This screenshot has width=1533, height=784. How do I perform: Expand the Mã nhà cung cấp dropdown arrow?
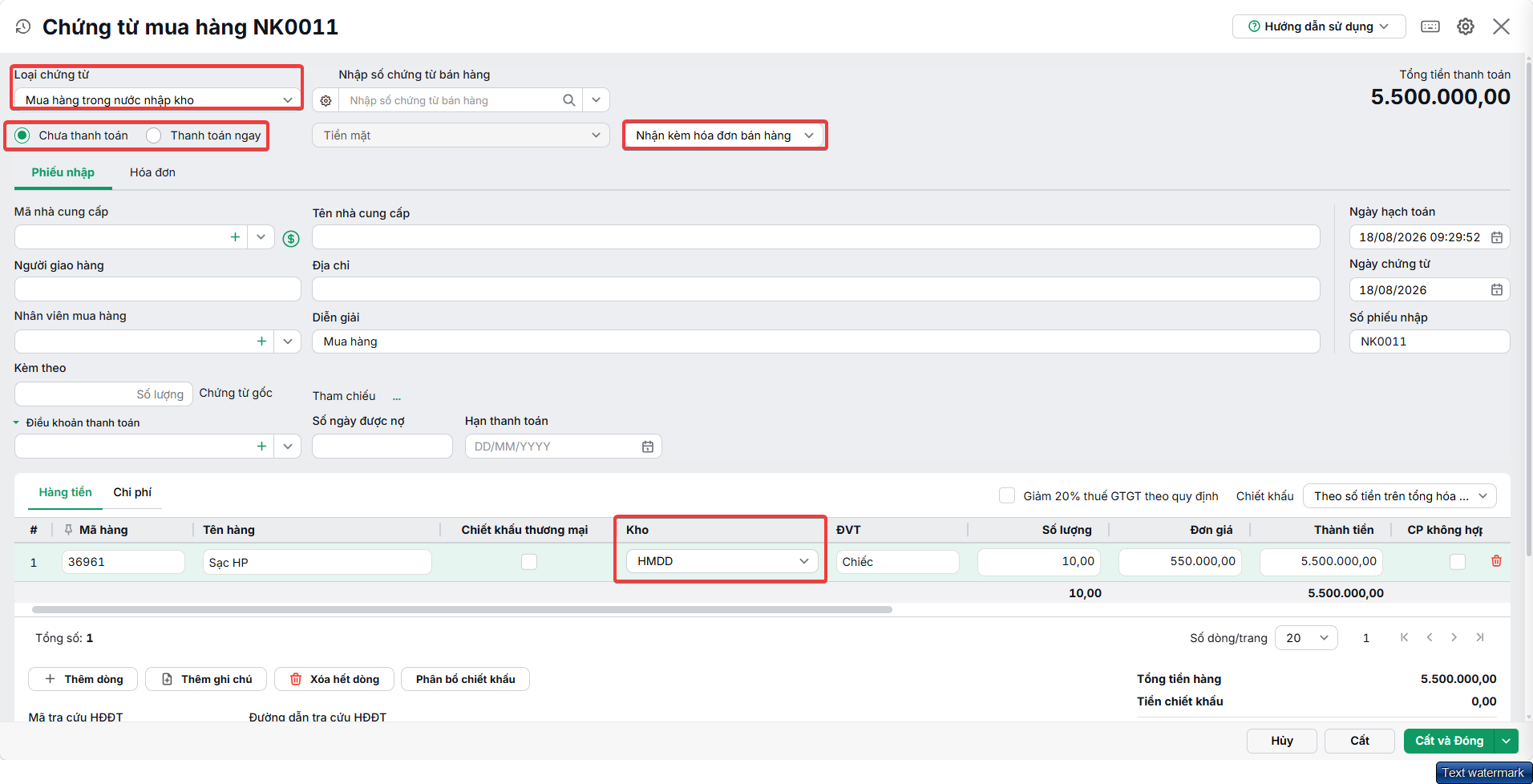click(261, 237)
